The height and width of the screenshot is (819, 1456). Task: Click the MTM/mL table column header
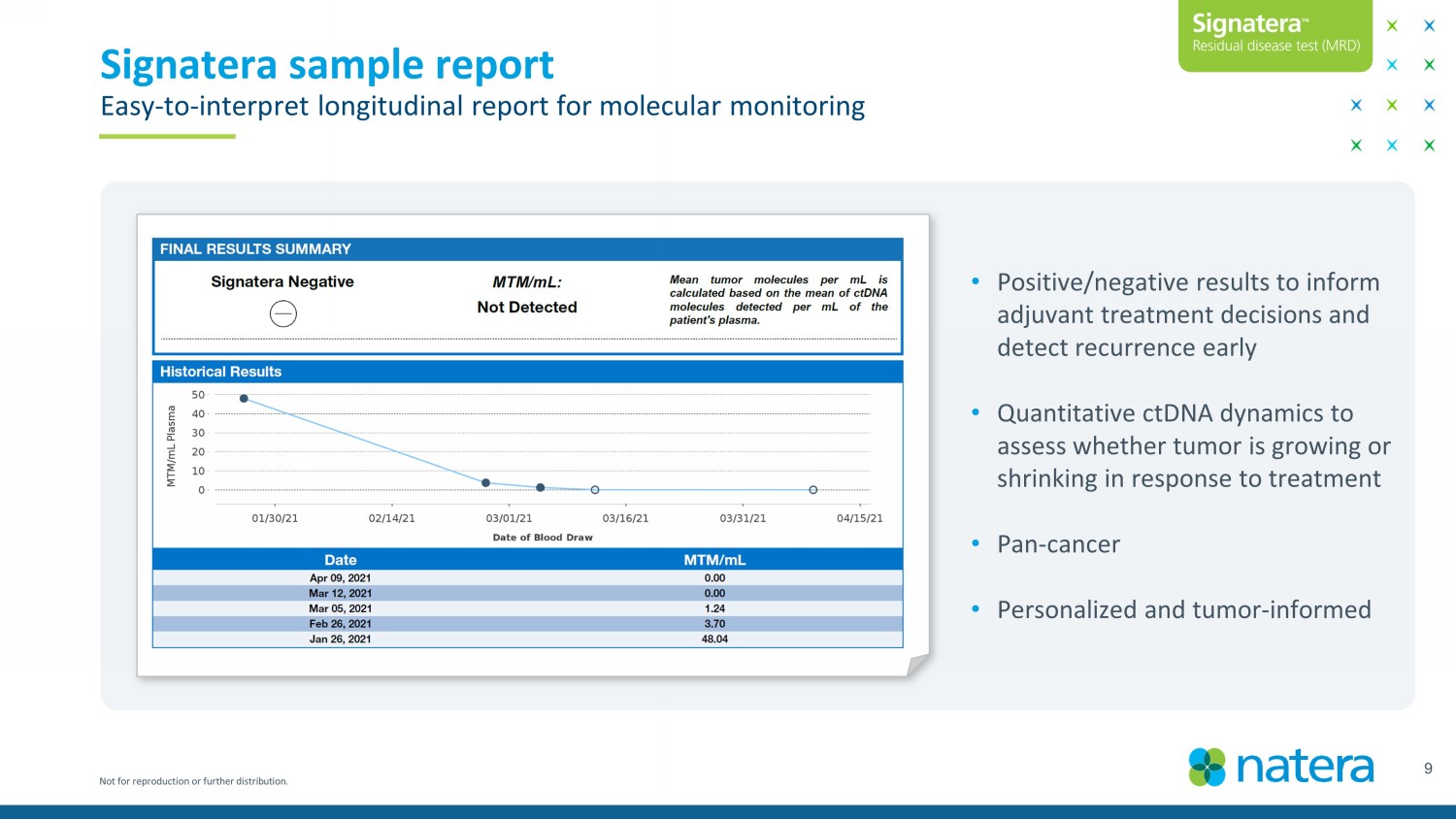[714, 560]
